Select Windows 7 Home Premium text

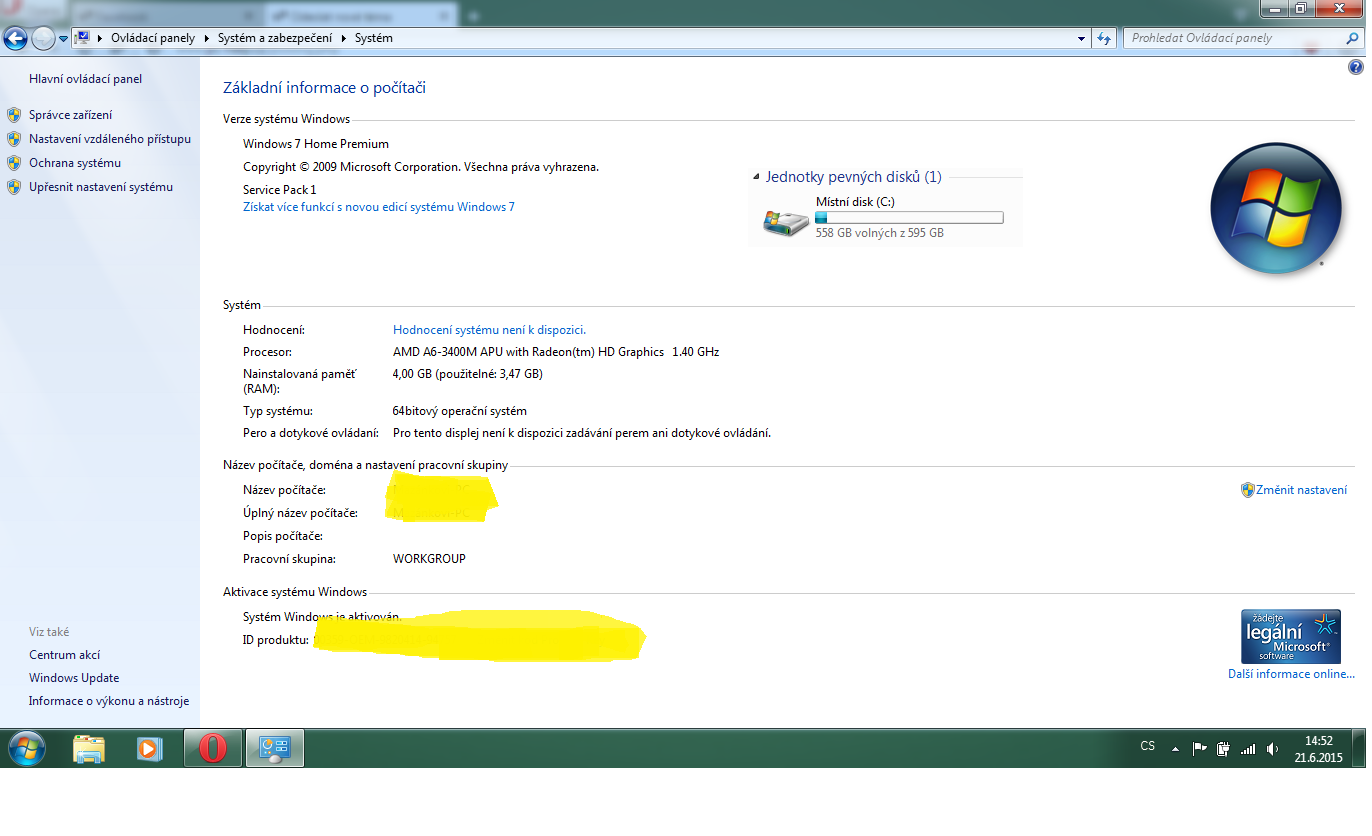[316, 144]
